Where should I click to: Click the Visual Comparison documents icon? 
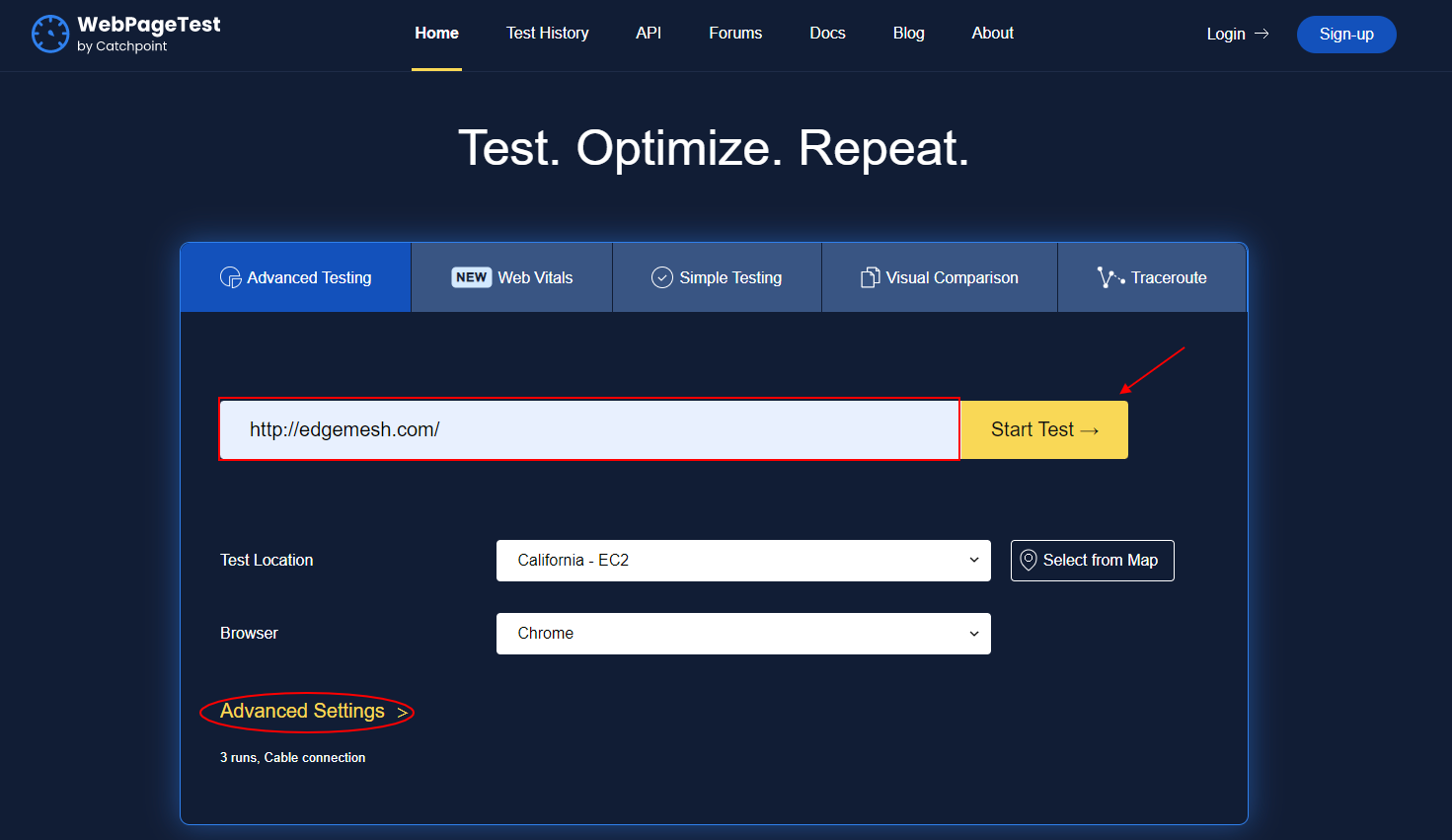pyautogui.click(x=870, y=277)
